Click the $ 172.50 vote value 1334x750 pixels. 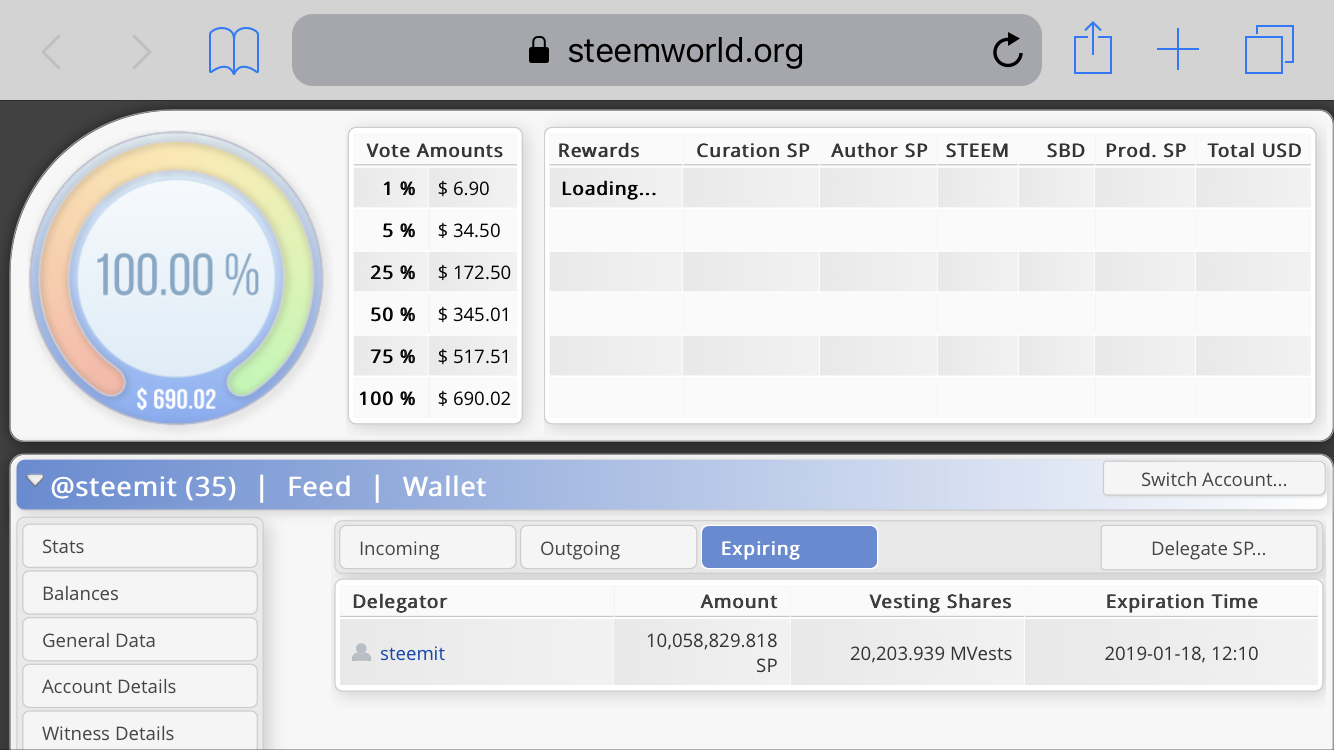point(474,272)
